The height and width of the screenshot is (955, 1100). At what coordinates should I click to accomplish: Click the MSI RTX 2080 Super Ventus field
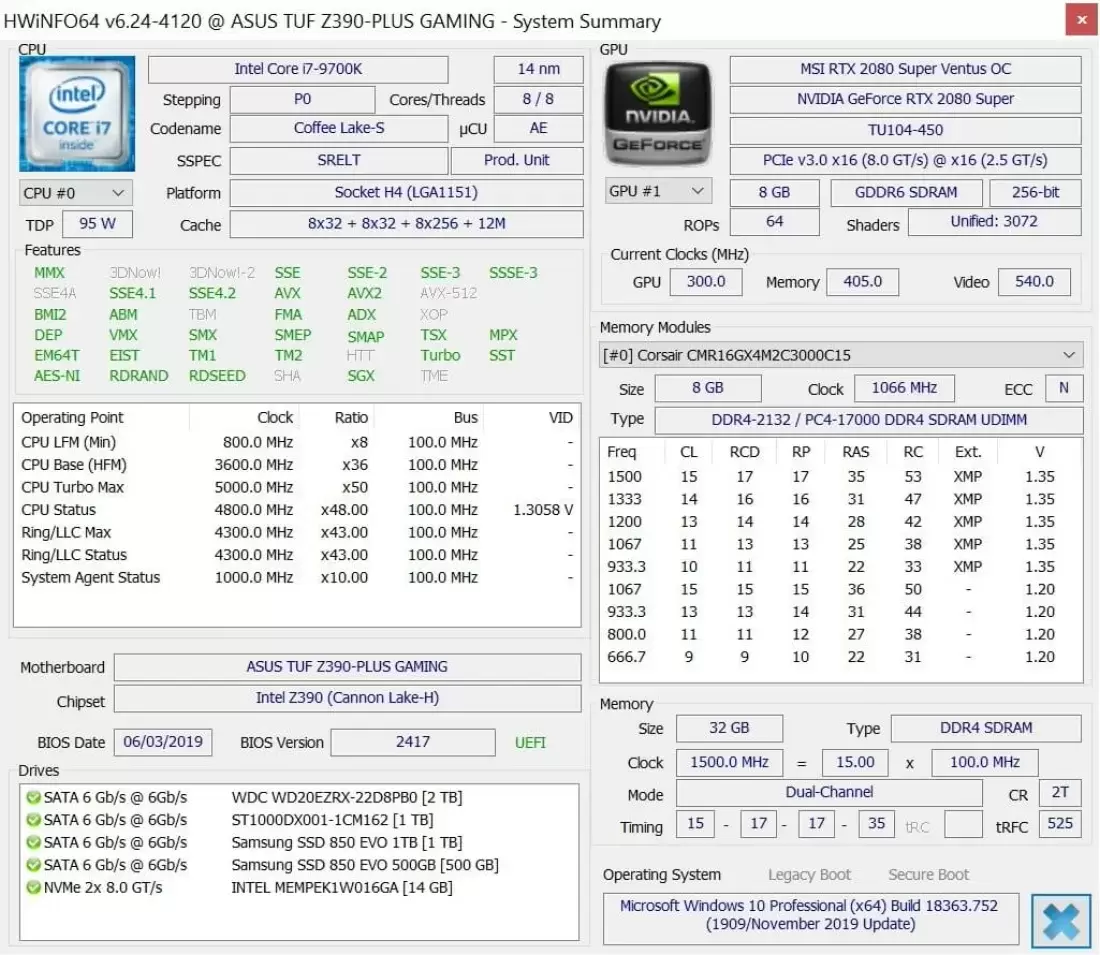[x=905, y=69]
